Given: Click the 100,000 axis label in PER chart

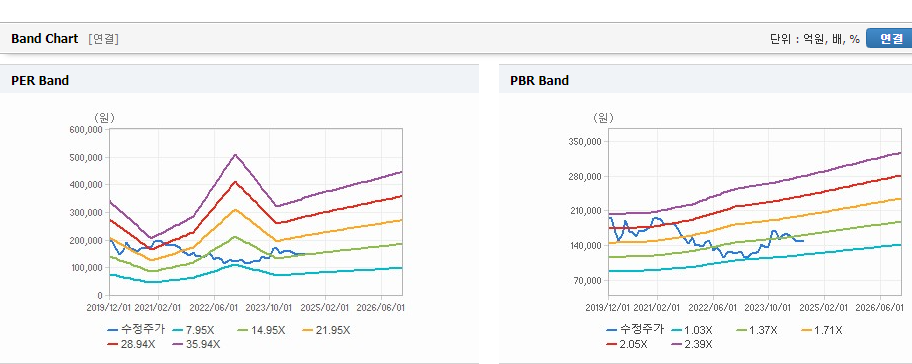Looking at the screenshot, I should click(x=86, y=268).
